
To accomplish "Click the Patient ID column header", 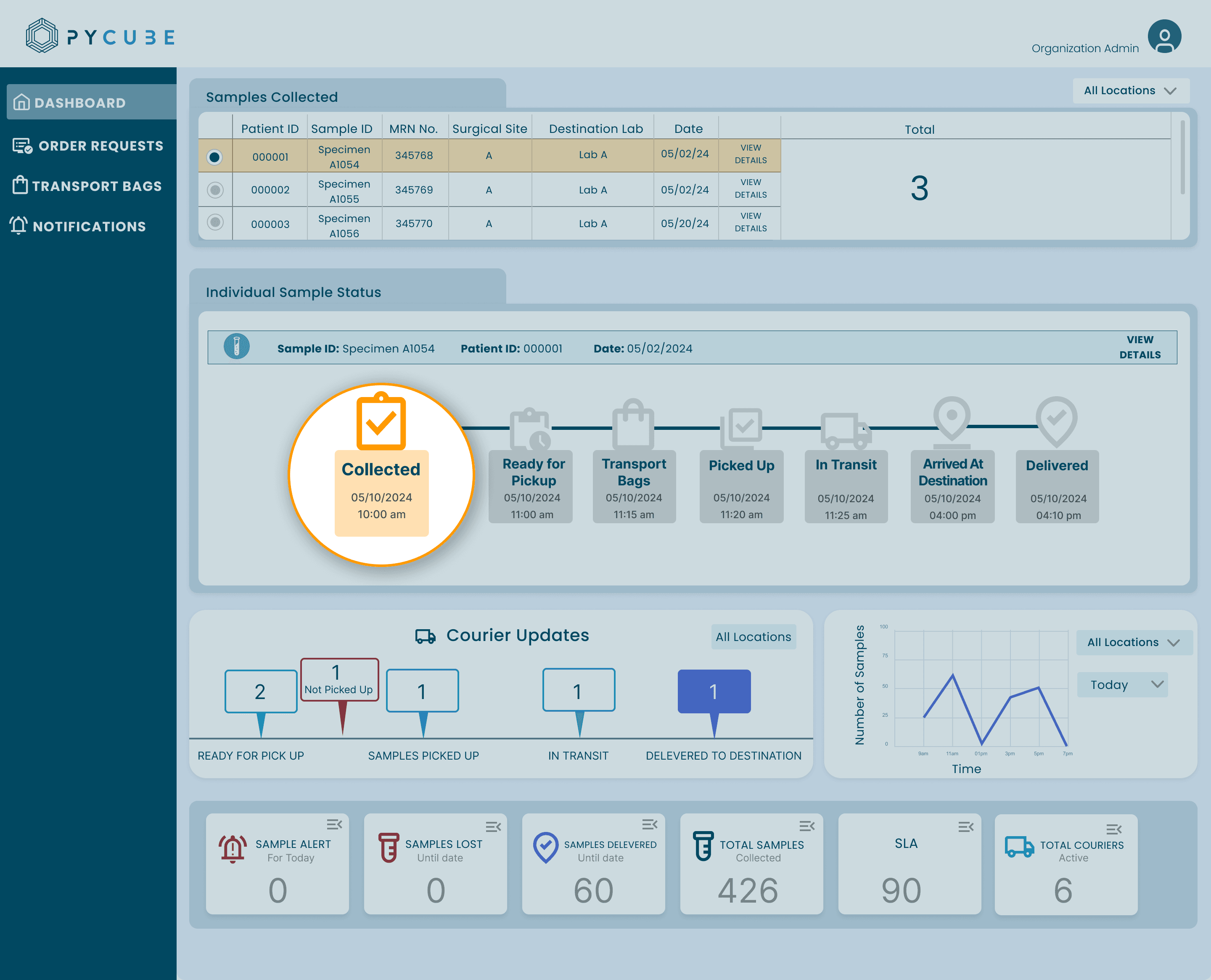I will click(270, 129).
